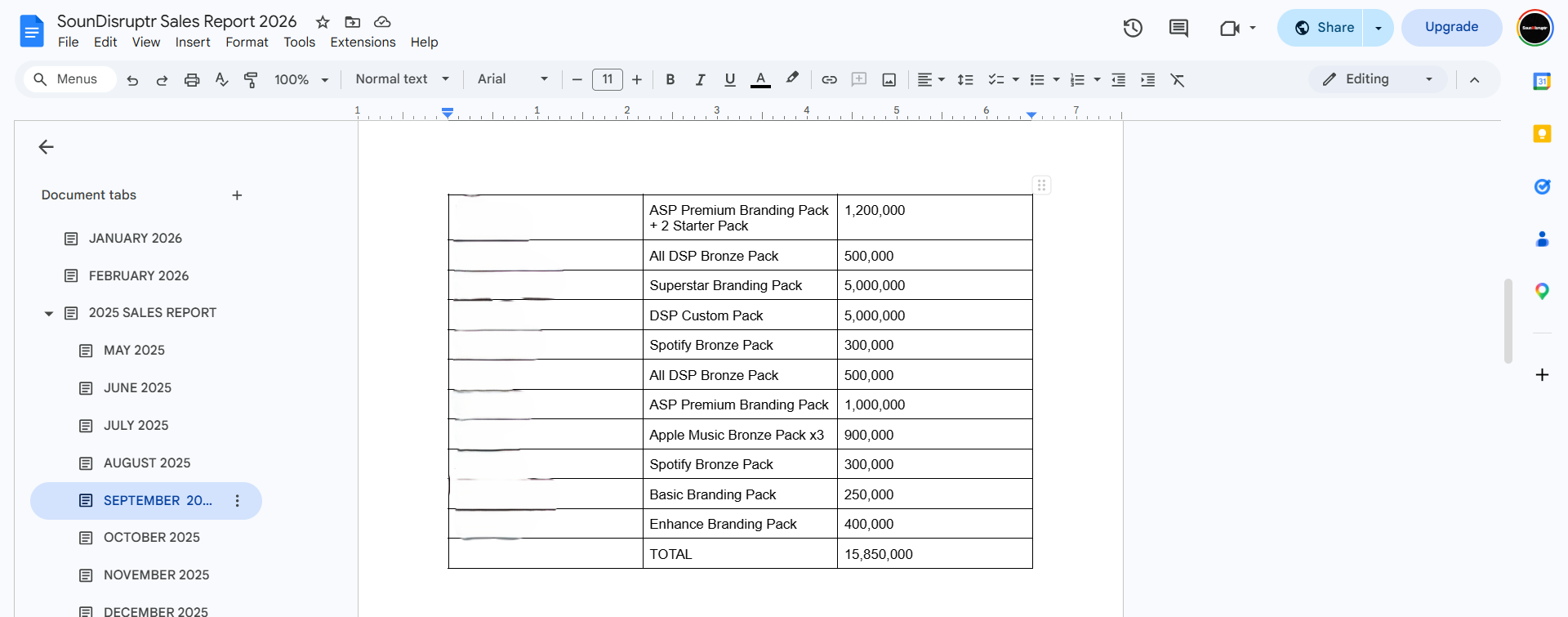Hide the menus with the up chevron
This screenshot has width=1568, height=617.
(1474, 79)
